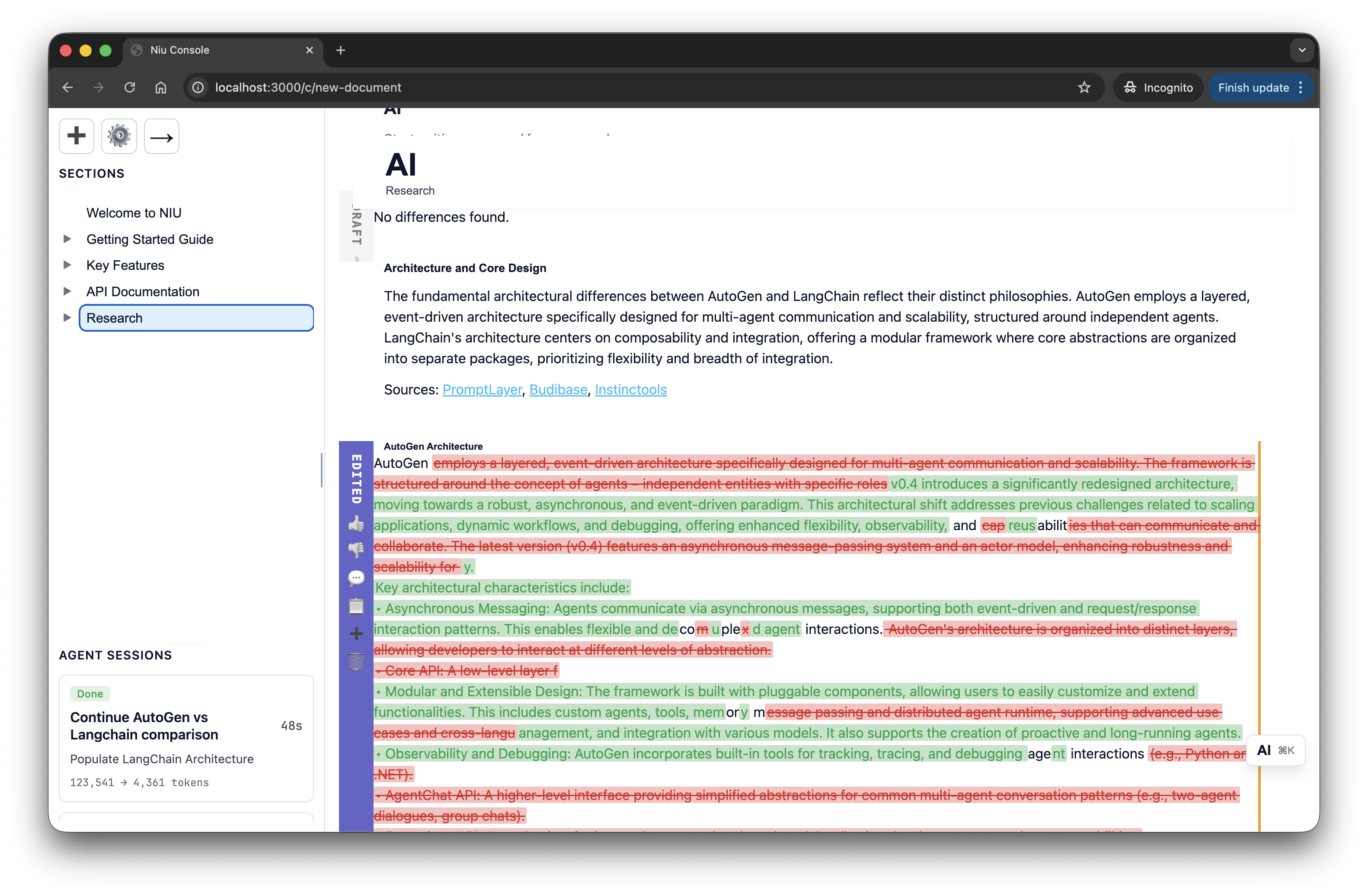
Task: Open tab search dropdown chevron
Action: [1302, 50]
